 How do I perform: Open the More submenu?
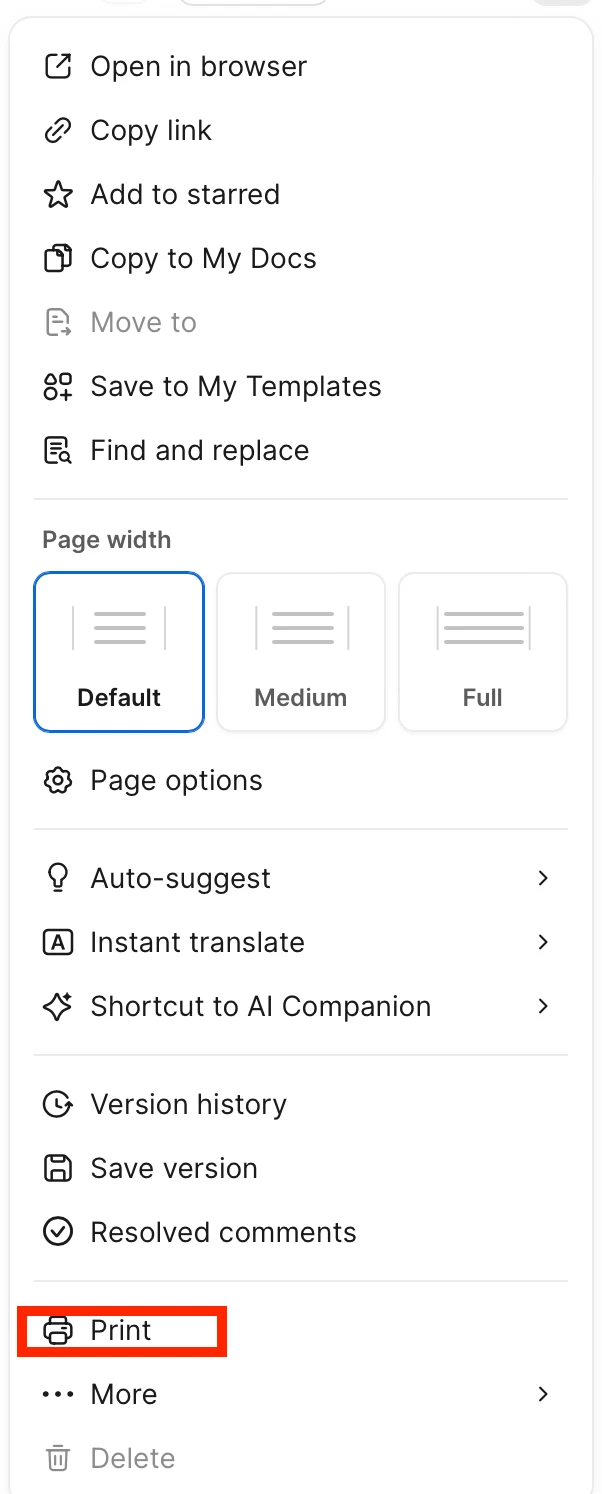(x=301, y=1394)
